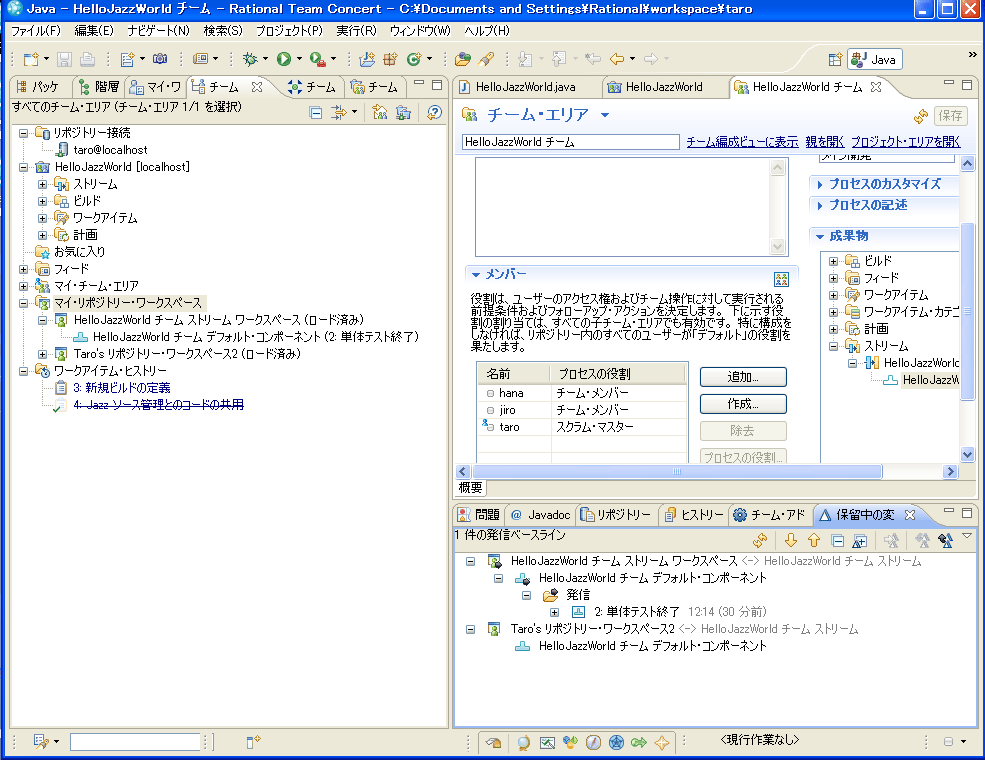Click the New wizard toolbar icon

(31, 59)
